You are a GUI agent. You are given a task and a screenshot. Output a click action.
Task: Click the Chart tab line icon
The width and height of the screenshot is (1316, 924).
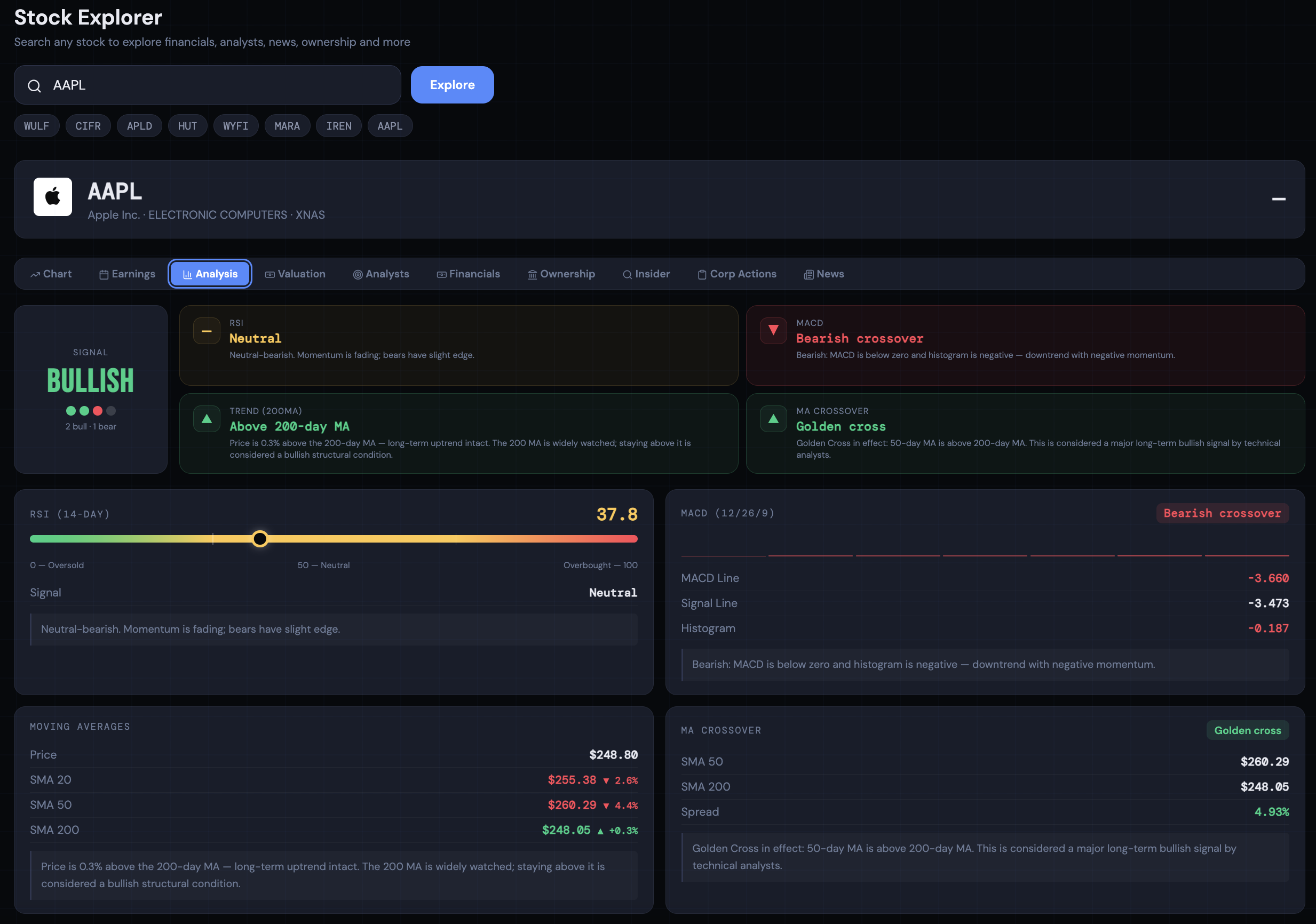click(36, 275)
